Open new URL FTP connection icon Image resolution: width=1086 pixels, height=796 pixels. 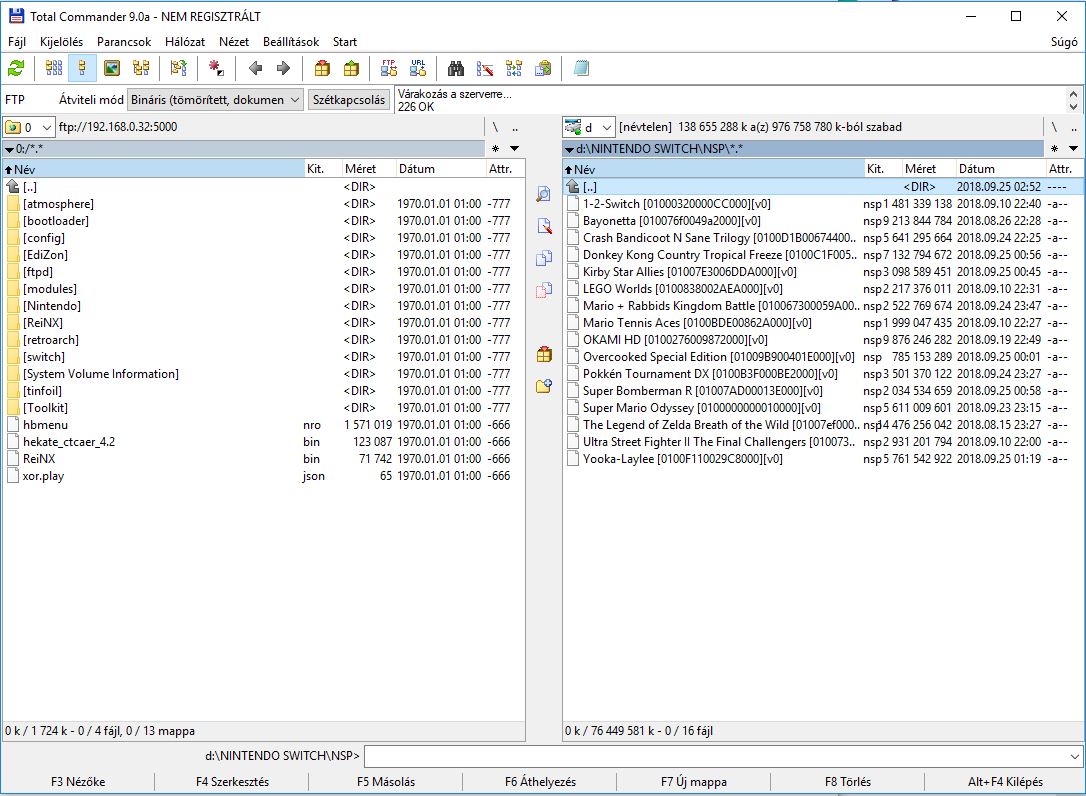coord(418,68)
